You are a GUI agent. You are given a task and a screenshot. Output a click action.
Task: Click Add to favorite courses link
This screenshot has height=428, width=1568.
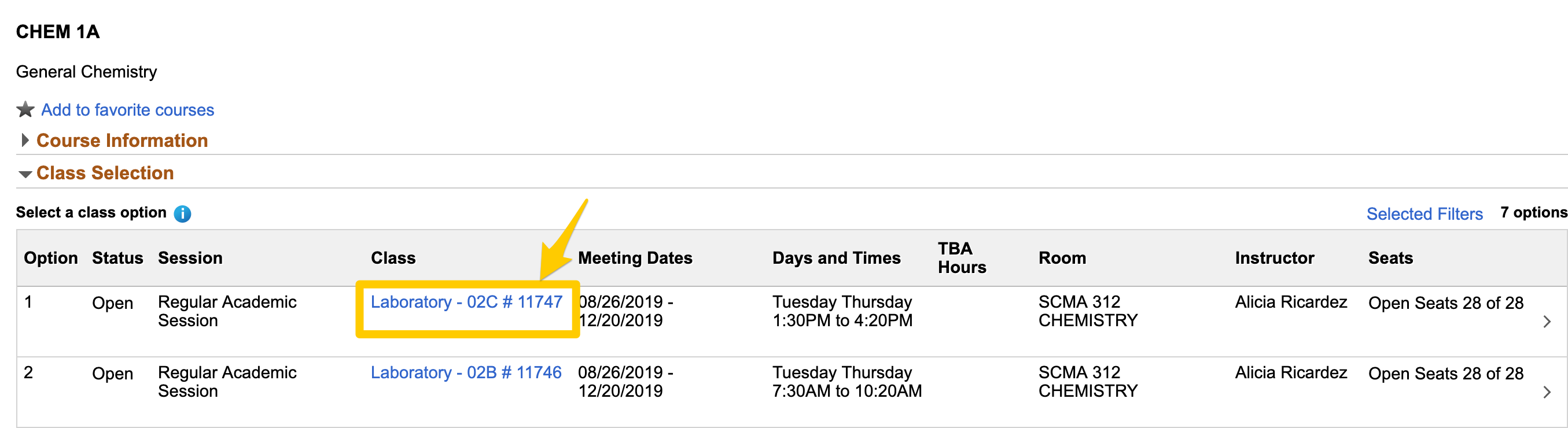tap(127, 109)
